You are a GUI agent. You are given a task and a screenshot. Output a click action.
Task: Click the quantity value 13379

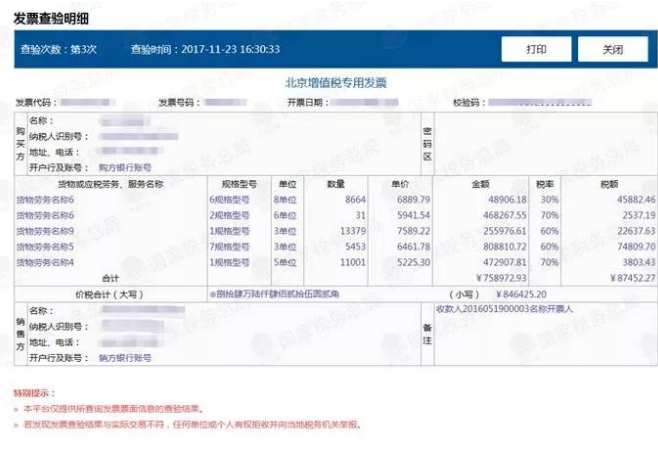click(353, 231)
